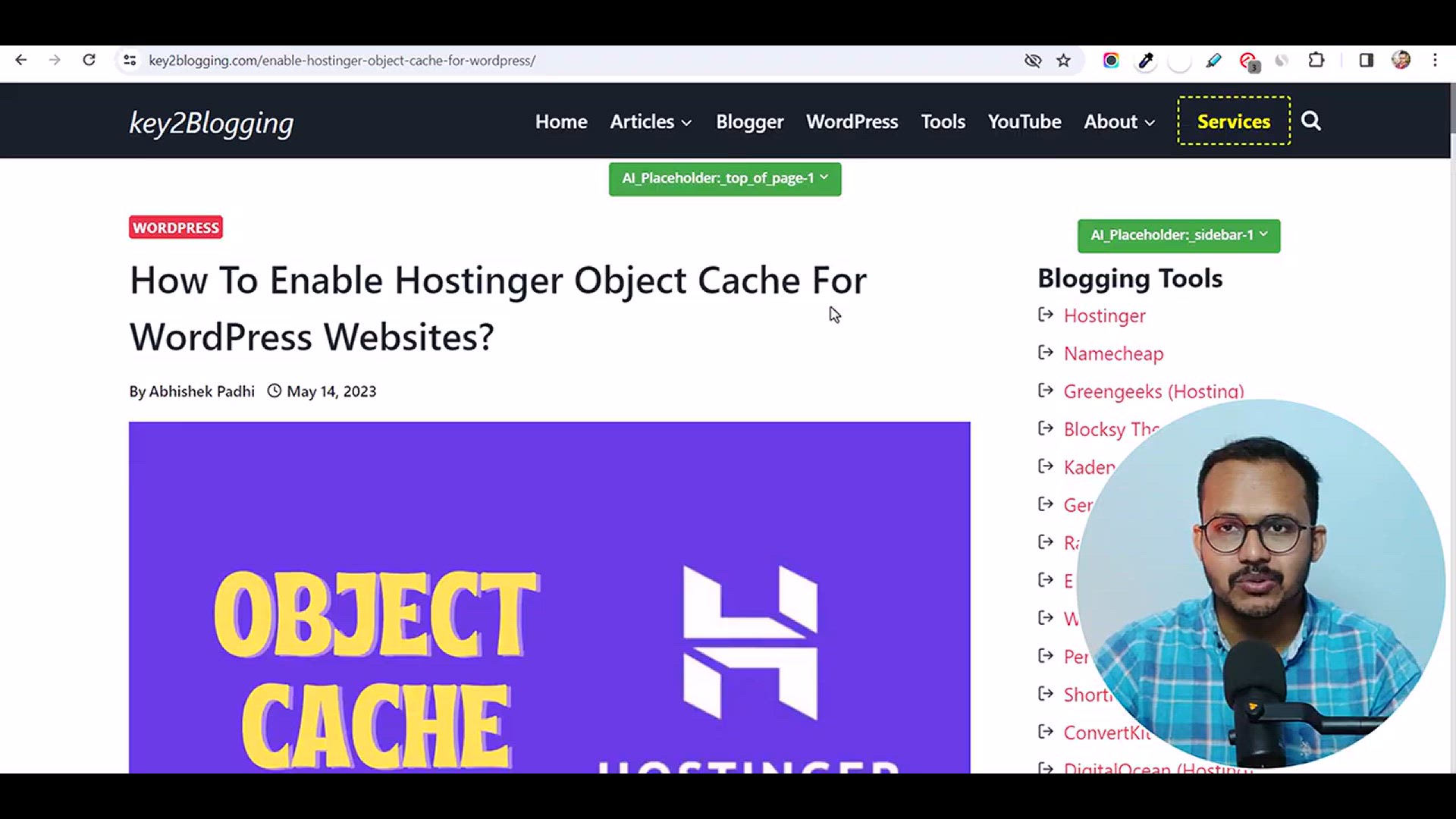Open the Extensions puzzle piece menu

[1316, 60]
